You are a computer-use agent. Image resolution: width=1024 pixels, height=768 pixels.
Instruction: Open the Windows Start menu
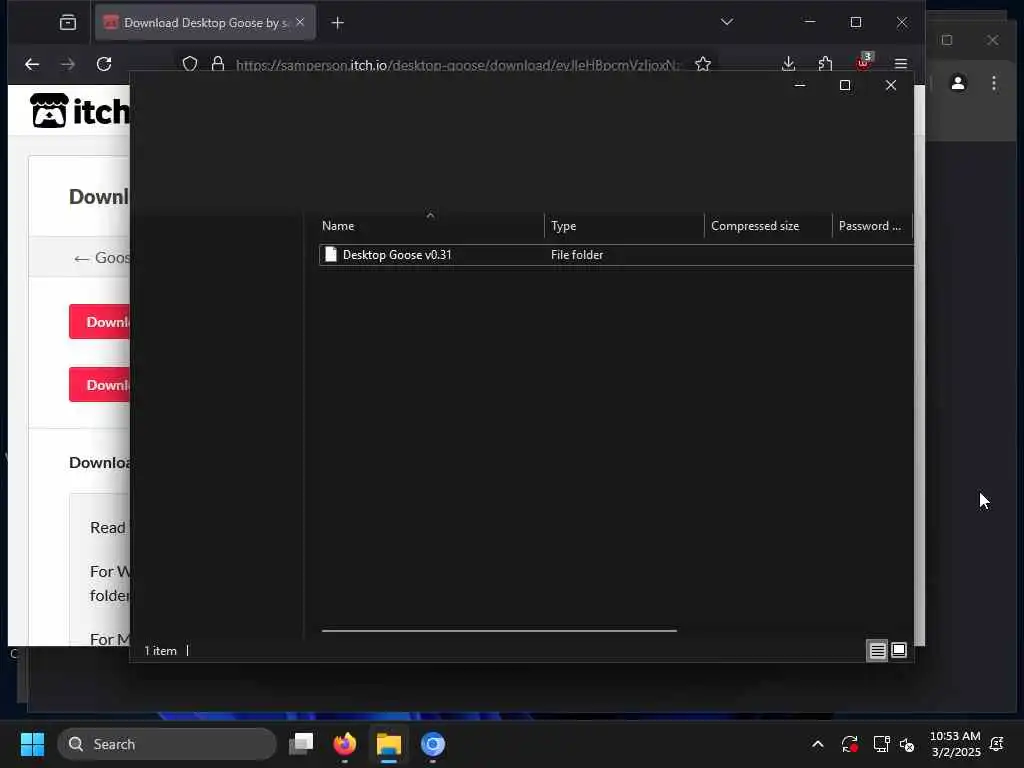tap(32, 744)
